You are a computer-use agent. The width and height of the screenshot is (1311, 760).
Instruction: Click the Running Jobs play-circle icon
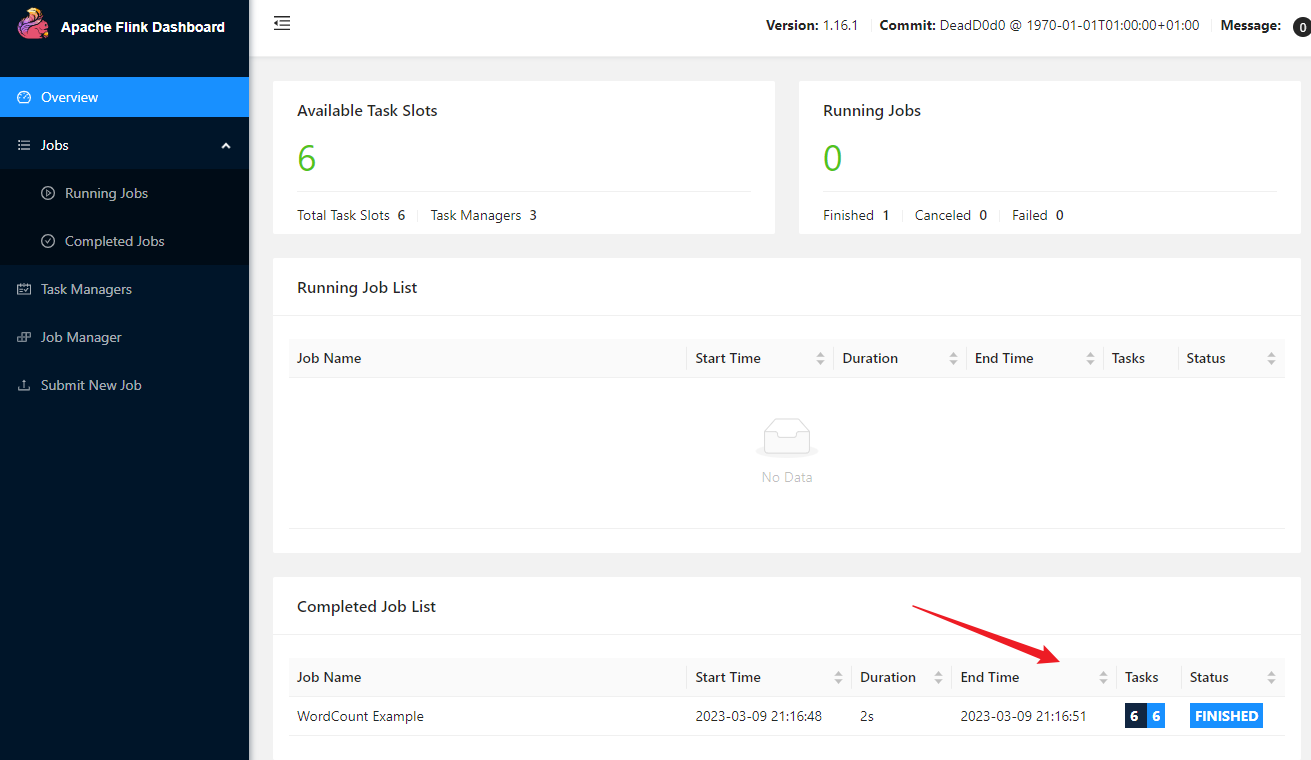(x=48, y=193)
